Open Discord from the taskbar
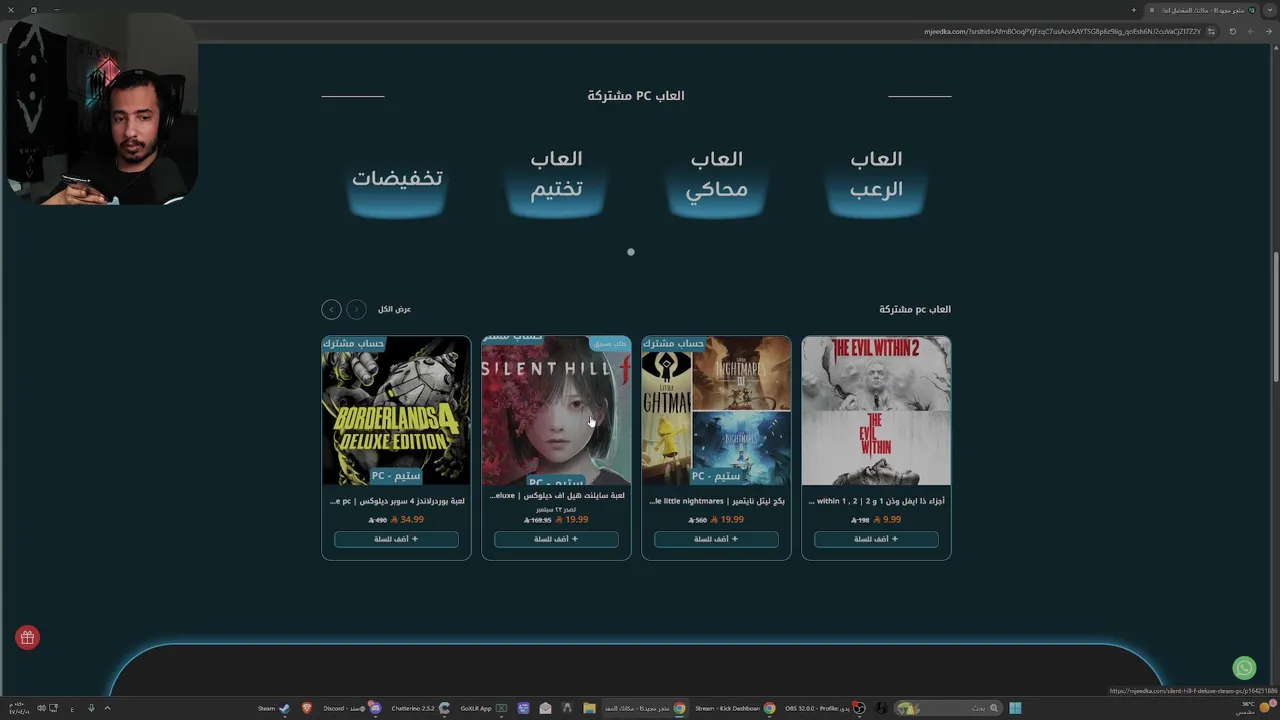Viewport: 1280px width, 720px height. pos(351,708)
